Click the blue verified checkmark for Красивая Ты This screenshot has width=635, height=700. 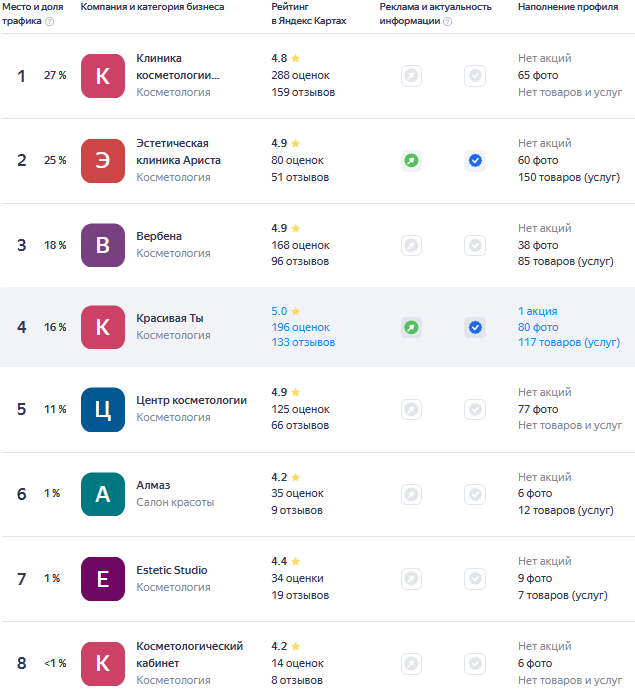tap(475, 327)
